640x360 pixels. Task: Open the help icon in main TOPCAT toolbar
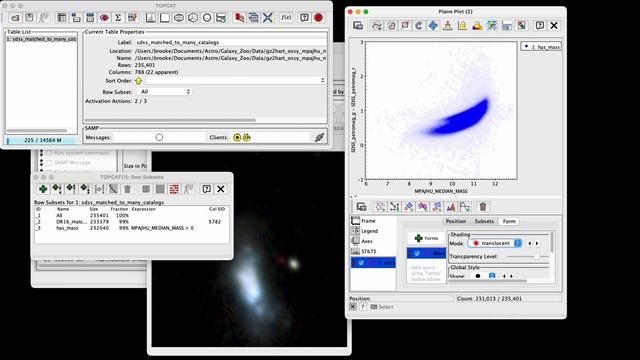click(x=304, y=18)
